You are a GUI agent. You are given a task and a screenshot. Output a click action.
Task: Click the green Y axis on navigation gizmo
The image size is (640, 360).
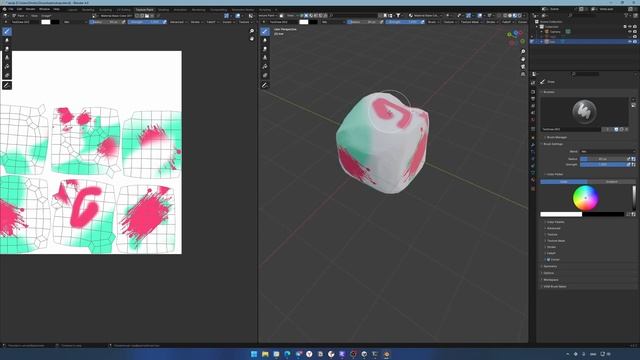510,35
